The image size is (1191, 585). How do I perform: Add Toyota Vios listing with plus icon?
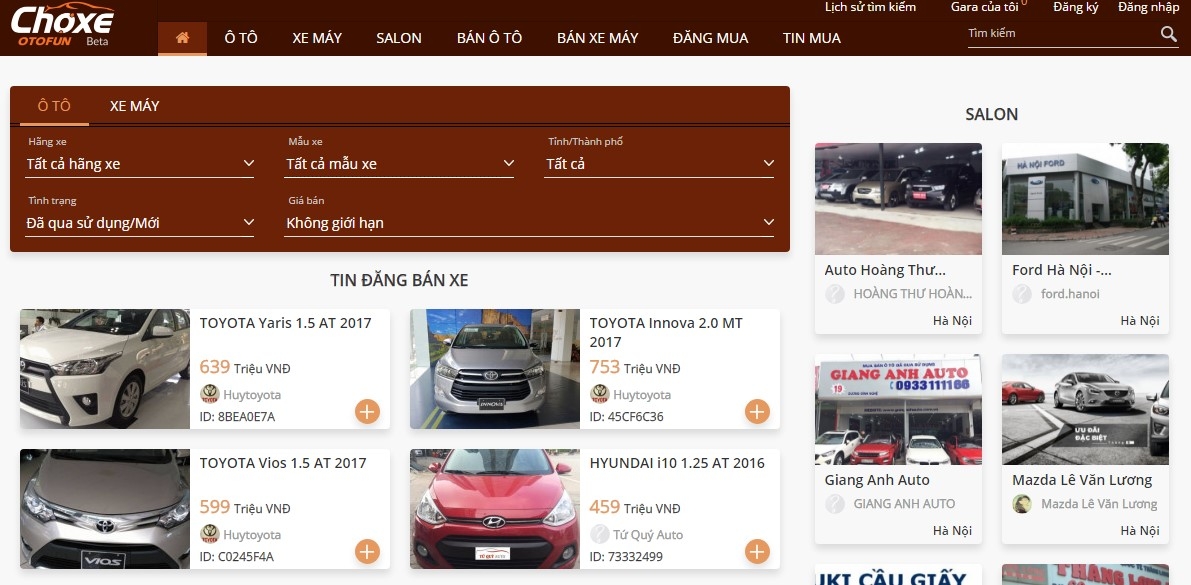tap(367, 552)
